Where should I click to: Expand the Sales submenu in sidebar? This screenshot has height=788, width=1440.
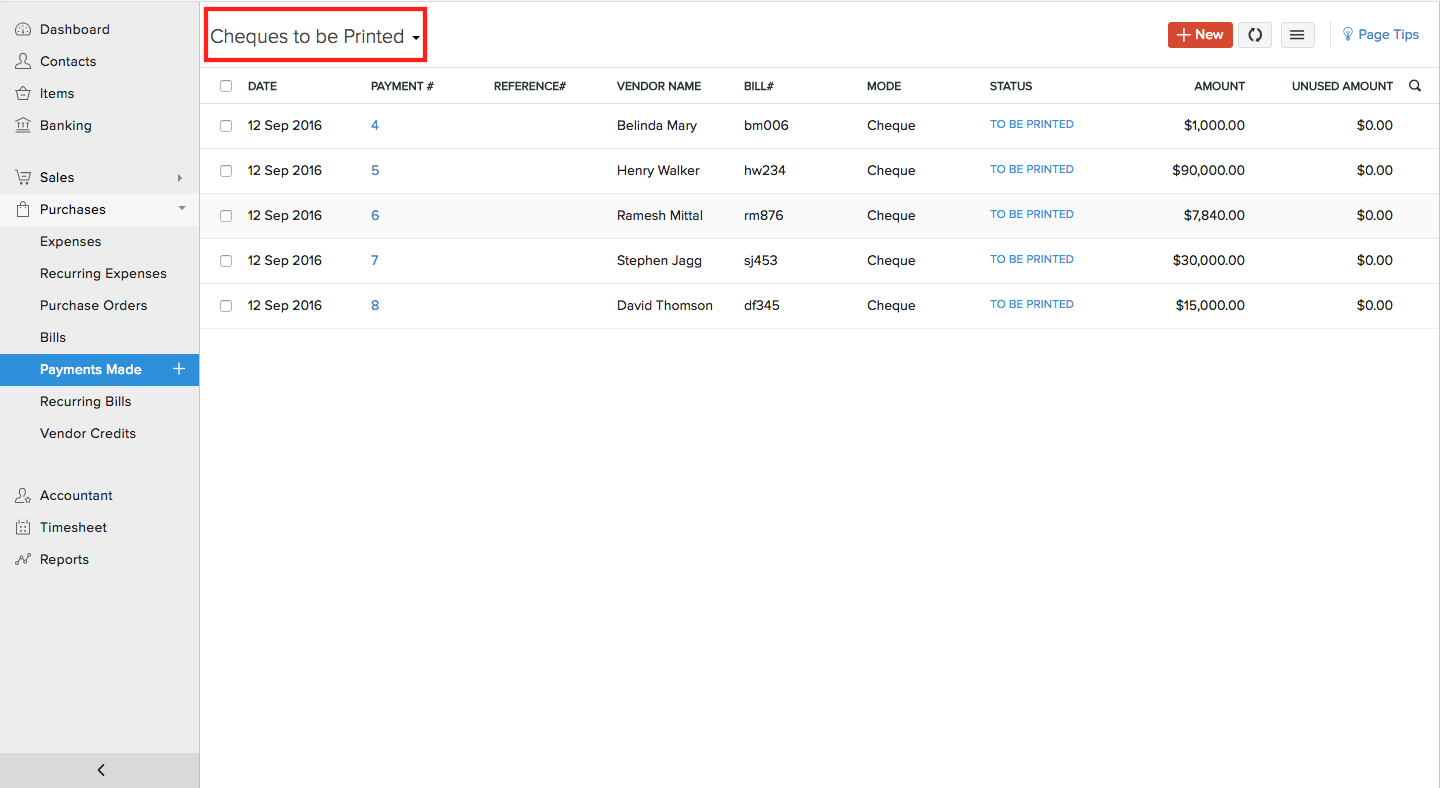pos(180,177)
